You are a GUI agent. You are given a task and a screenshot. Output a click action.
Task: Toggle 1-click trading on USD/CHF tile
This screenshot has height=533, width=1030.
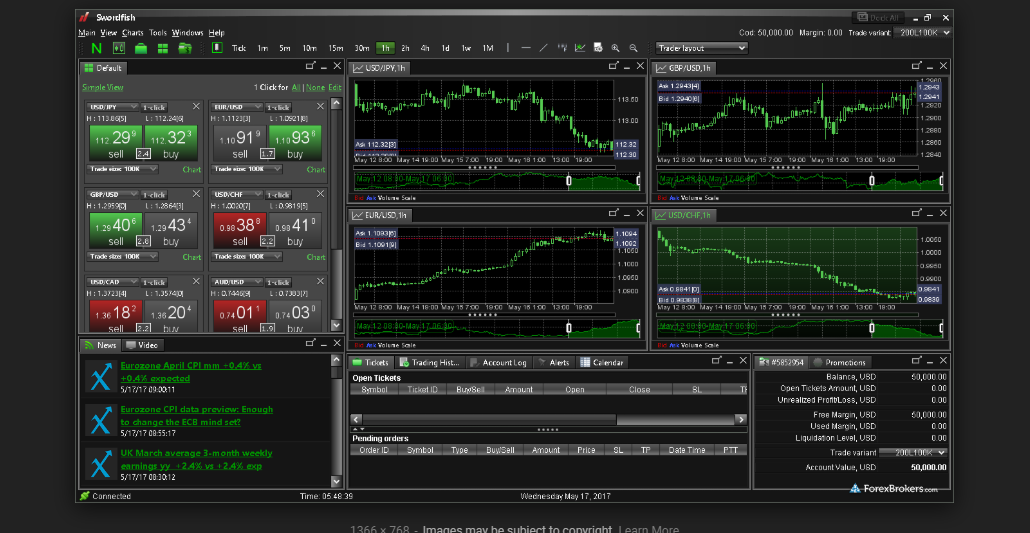pyautogui.click(x=279, y=195)
